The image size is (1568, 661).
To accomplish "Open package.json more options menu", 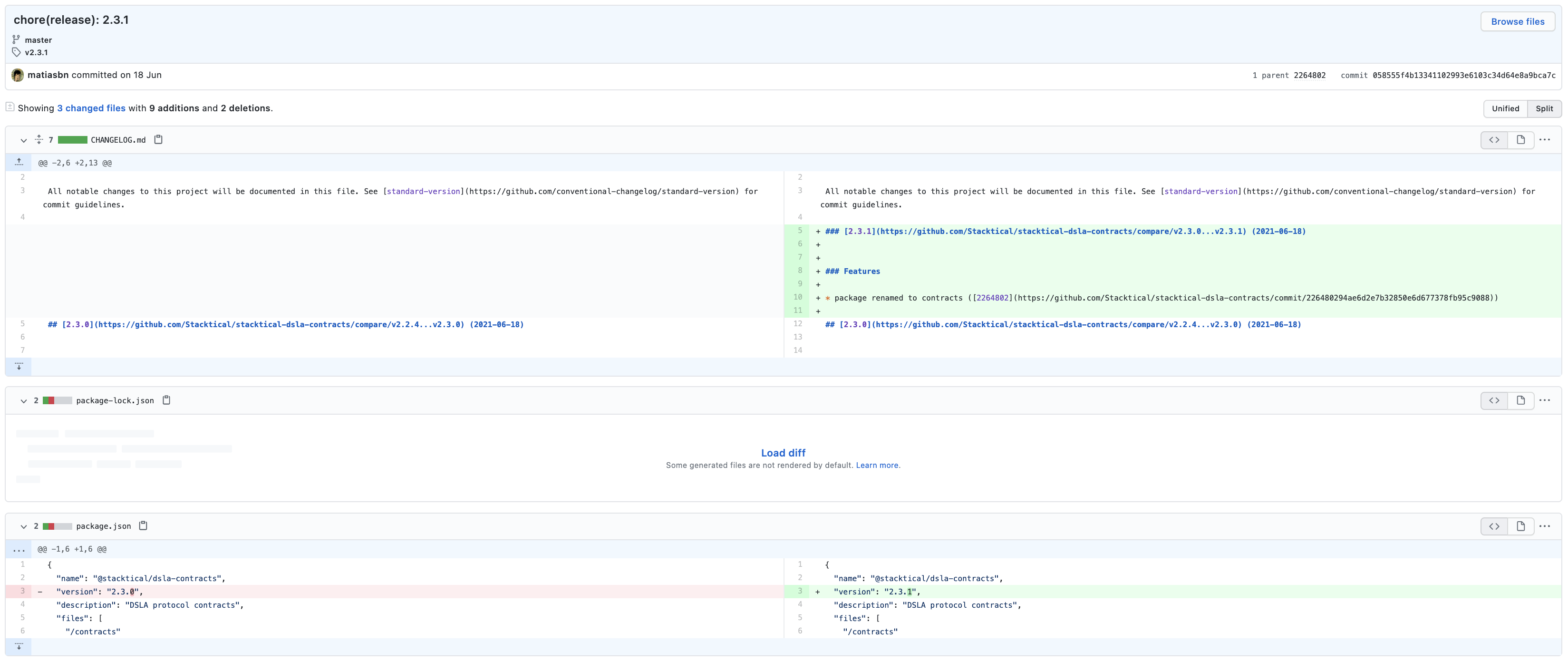I will click(1544, 526).
